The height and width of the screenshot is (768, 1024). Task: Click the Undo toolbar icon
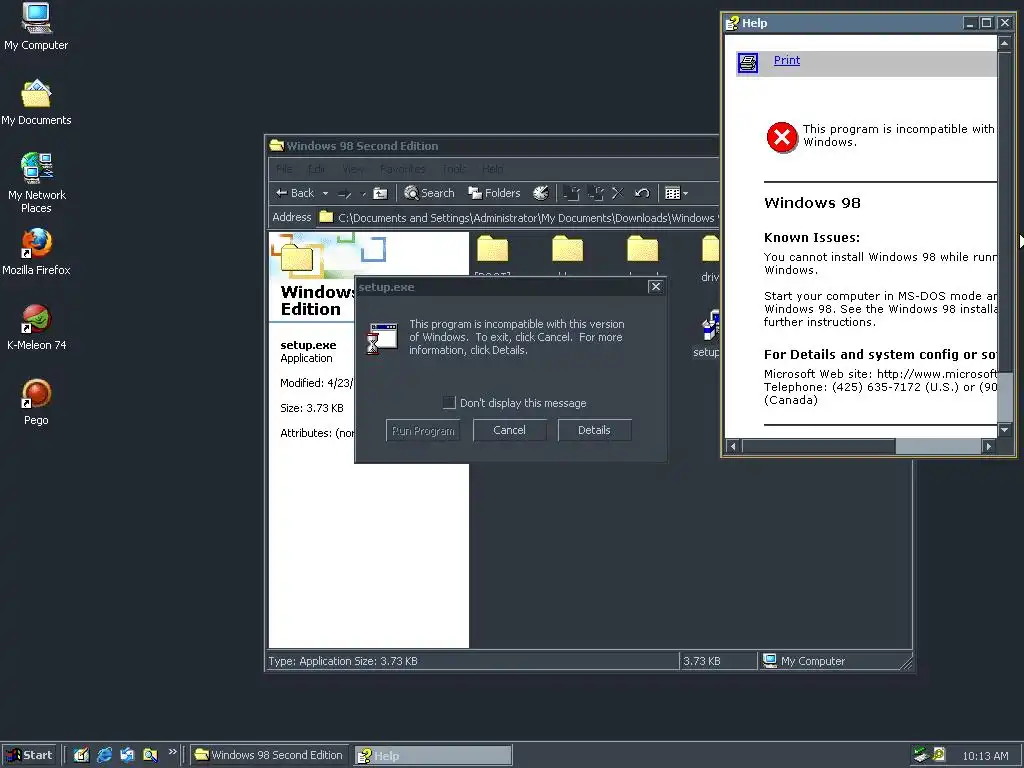pos(642,193)
